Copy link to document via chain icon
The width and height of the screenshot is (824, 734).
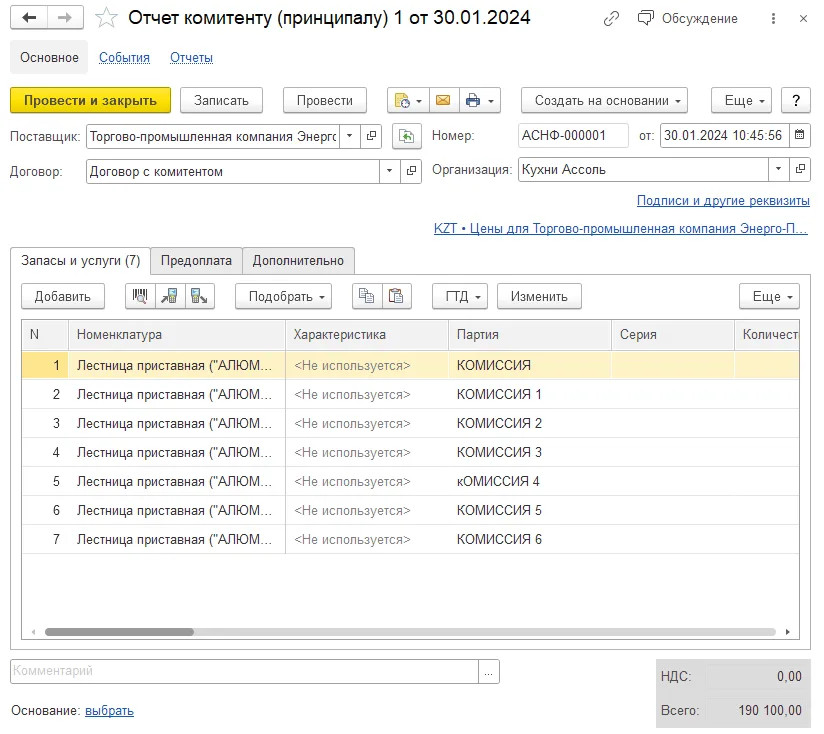tap(611, 19)
